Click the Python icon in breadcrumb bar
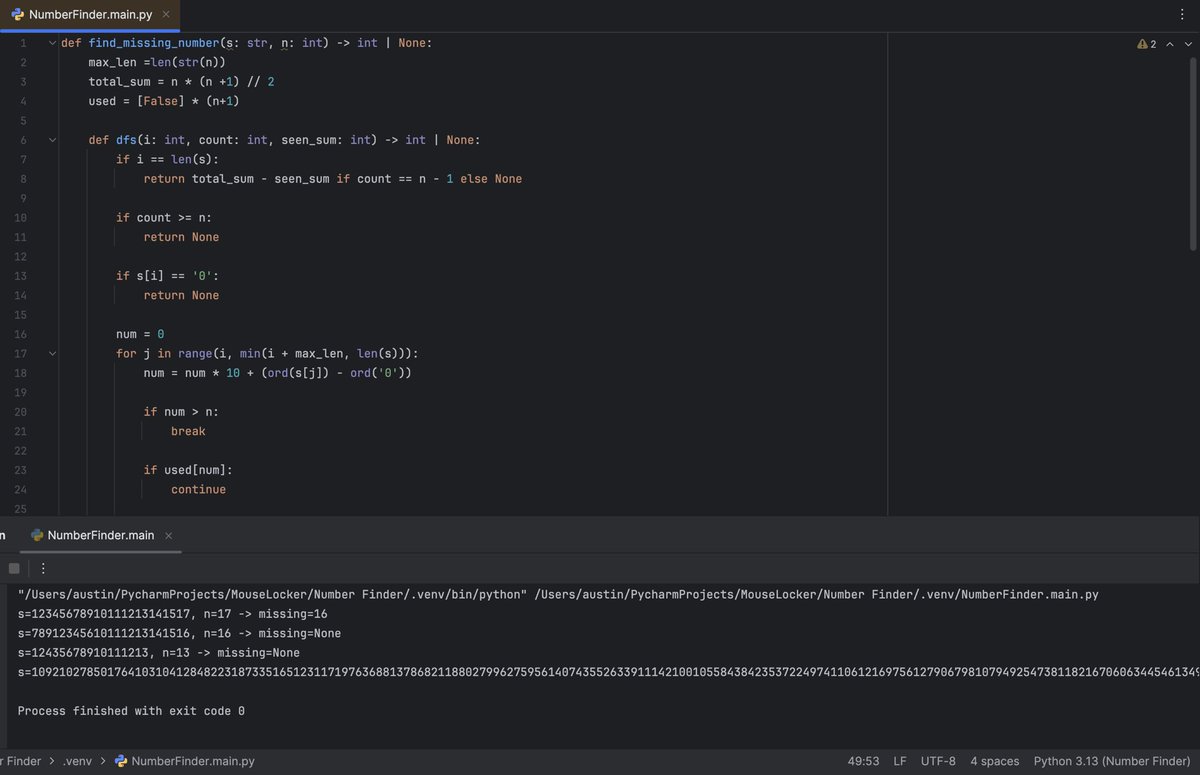 pyautogui.click(x=121, y=761)
